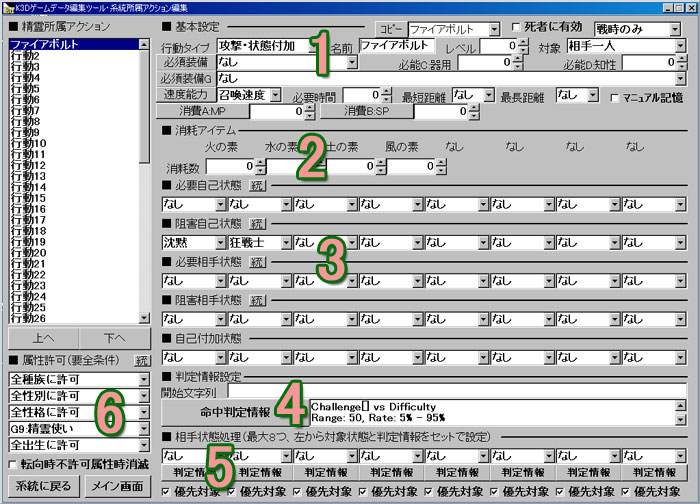This screenshot has width=700, height=504.
Task: Open the 最長距離 dropdown
Action: click(x=593, y=95)
